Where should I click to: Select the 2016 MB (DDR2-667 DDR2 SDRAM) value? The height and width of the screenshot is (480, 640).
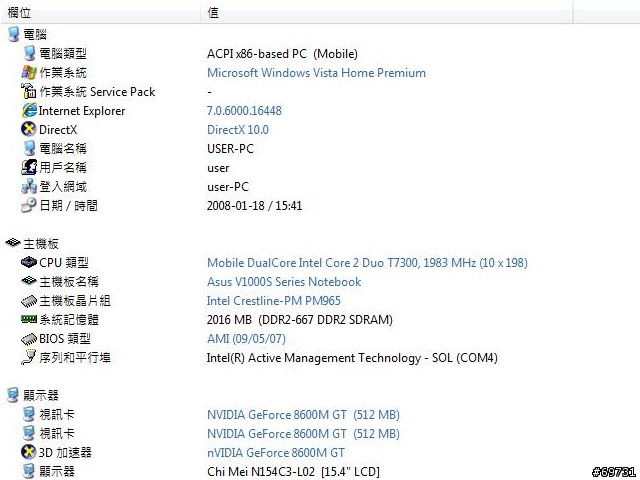pyautogui.click(x=300, y=320)
